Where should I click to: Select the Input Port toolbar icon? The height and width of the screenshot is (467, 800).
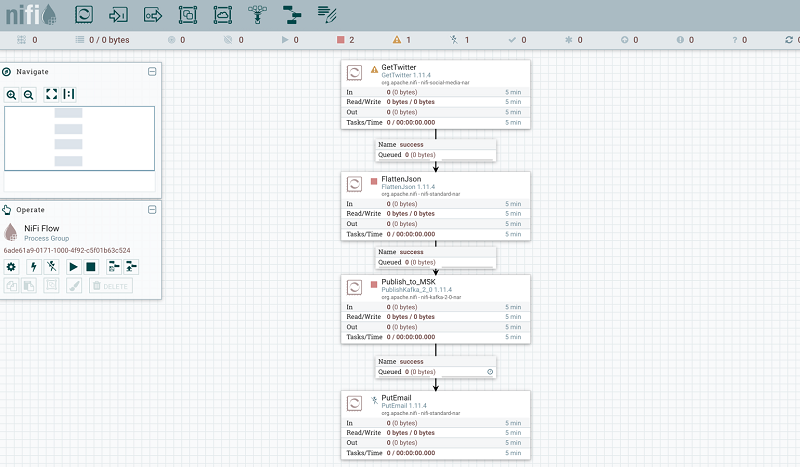coord(118,15)
